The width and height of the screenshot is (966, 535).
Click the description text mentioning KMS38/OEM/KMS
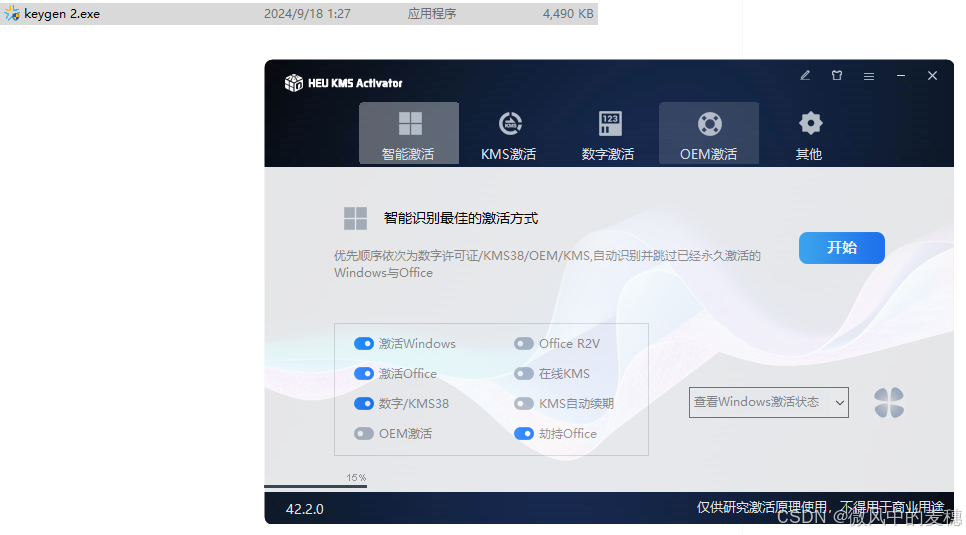coord(547,264)
